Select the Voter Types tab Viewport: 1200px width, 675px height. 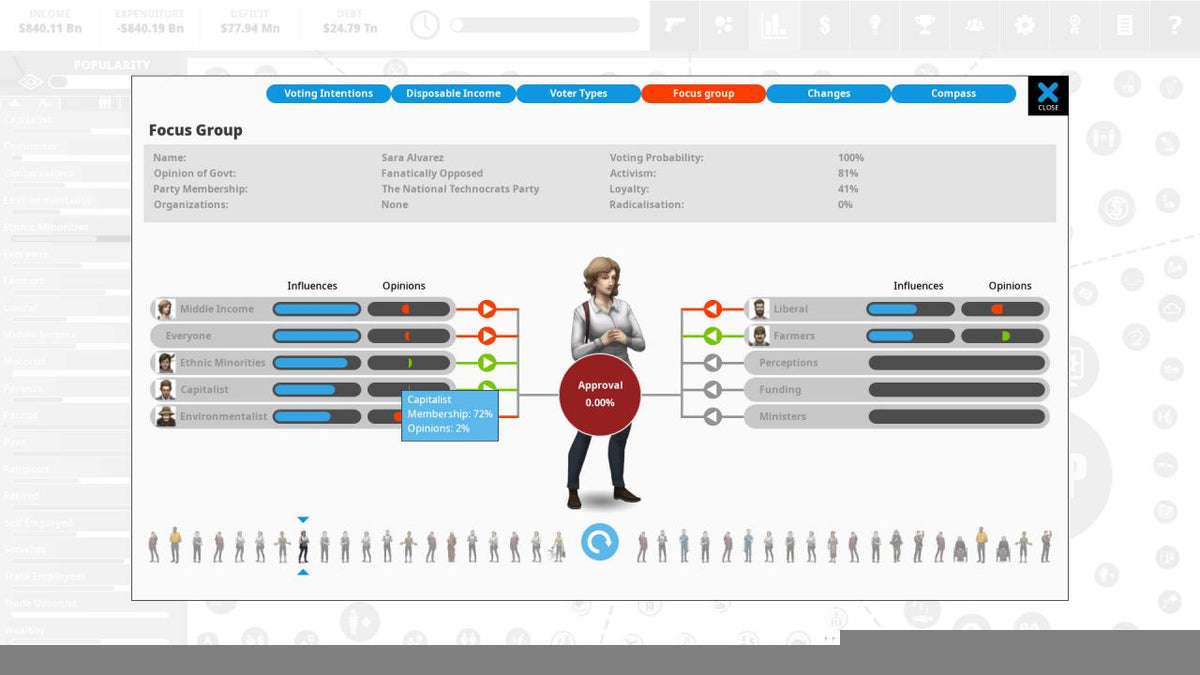pyautogui.click(x=578, y=93)
